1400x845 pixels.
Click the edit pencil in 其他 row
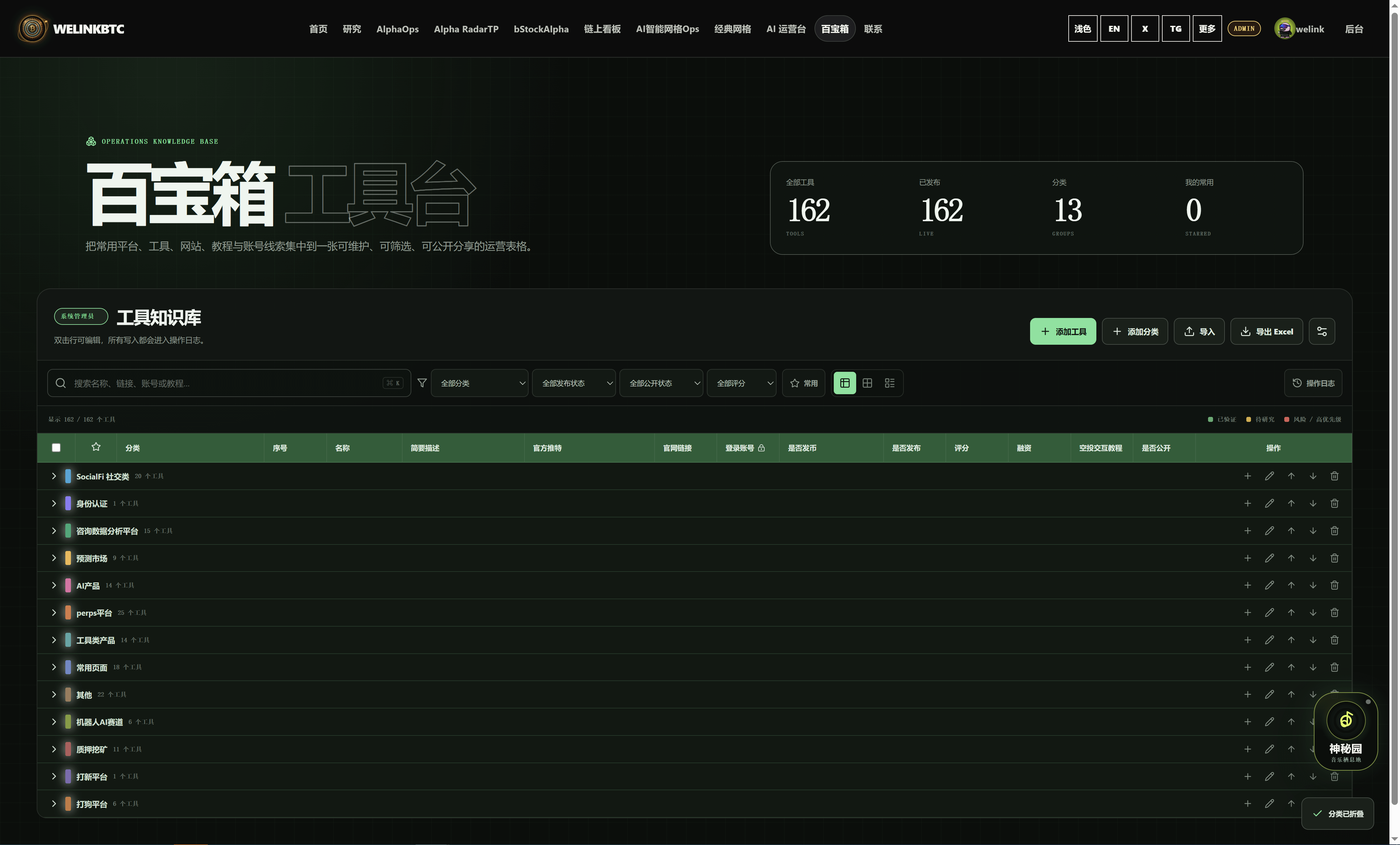point(1269,694)
